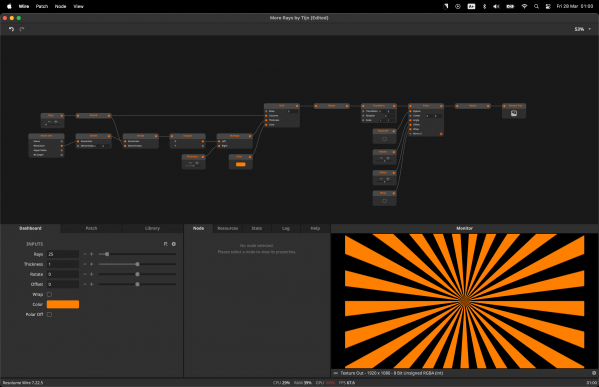Select the Multiply node header

pos(234,136)
